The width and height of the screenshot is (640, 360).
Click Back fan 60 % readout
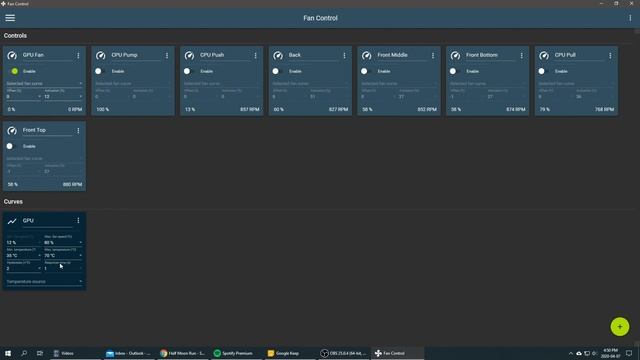tap(278, 109)
